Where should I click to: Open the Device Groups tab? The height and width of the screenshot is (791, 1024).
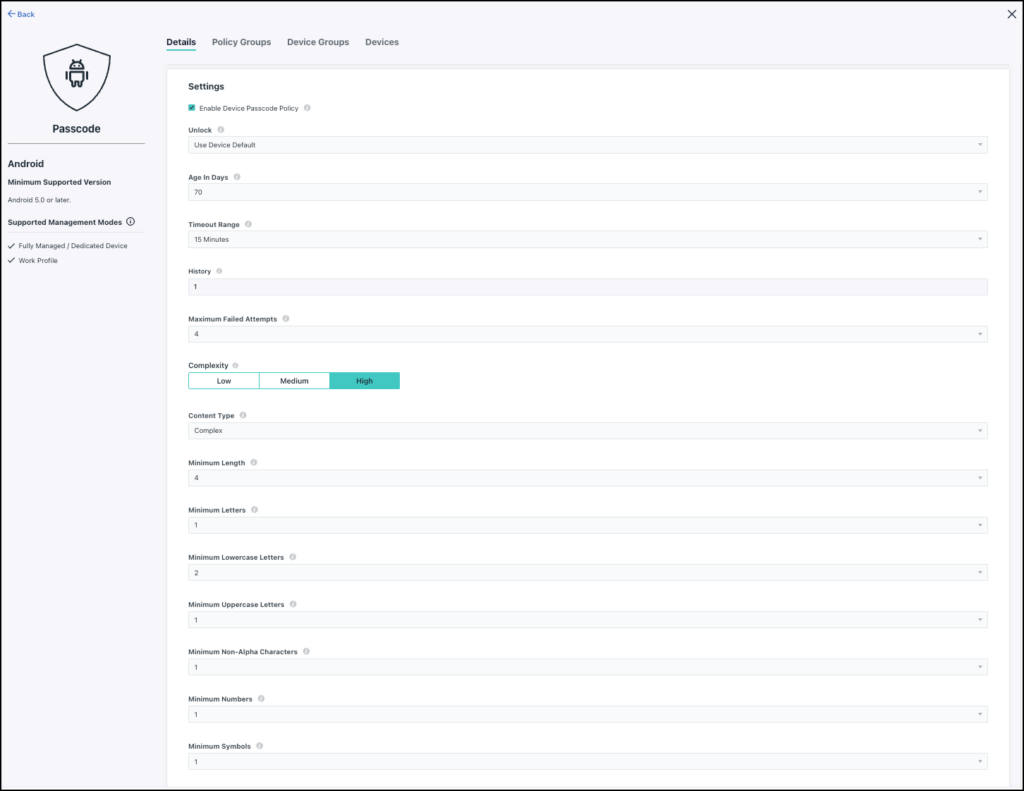(x=318, y=42)
